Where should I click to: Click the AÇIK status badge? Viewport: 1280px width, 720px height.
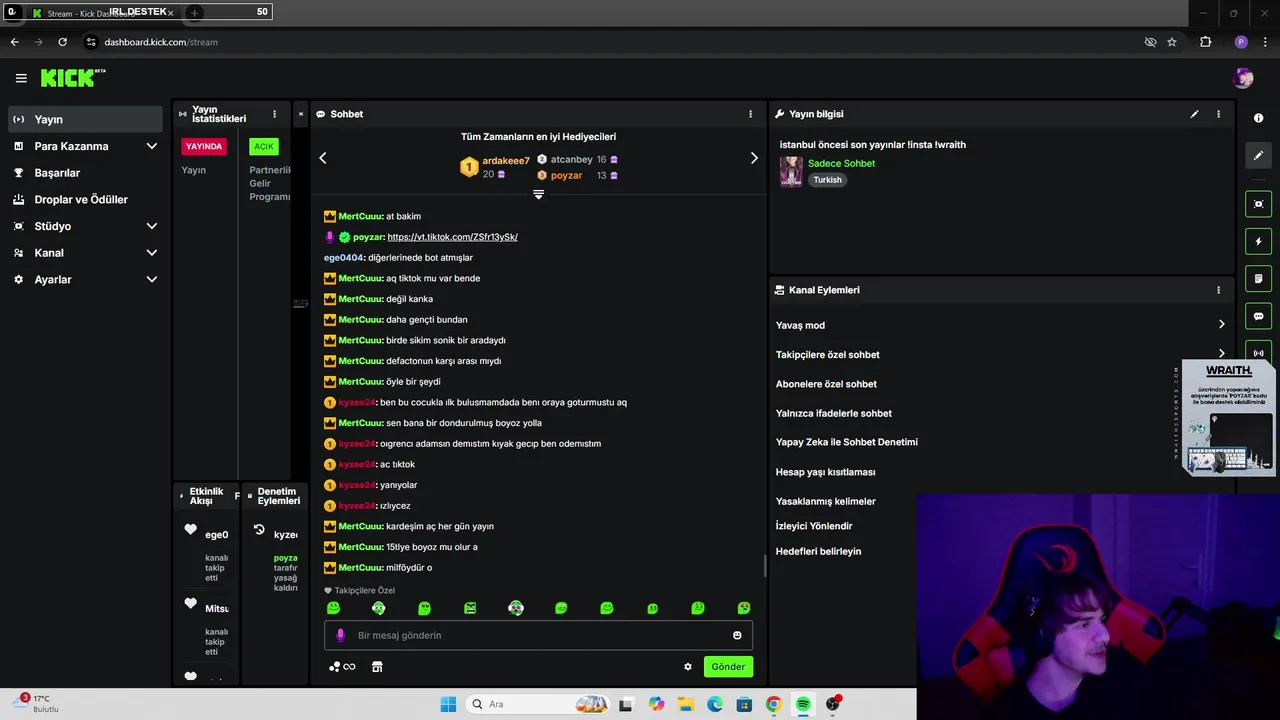click(264, 146)
